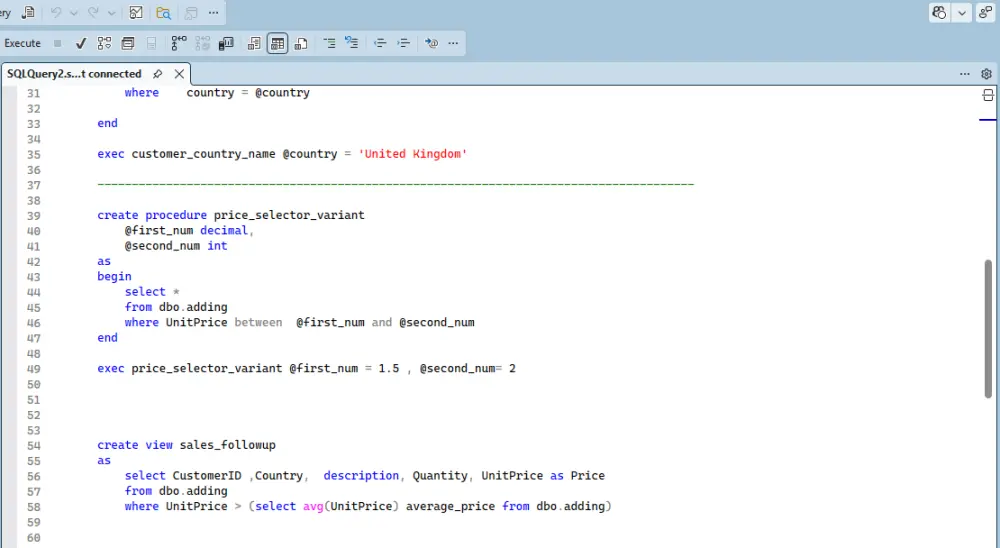The width and height of the screenshot is (1000, 548).
Task: Increase indent of selected lines
Action: point(404,43)
